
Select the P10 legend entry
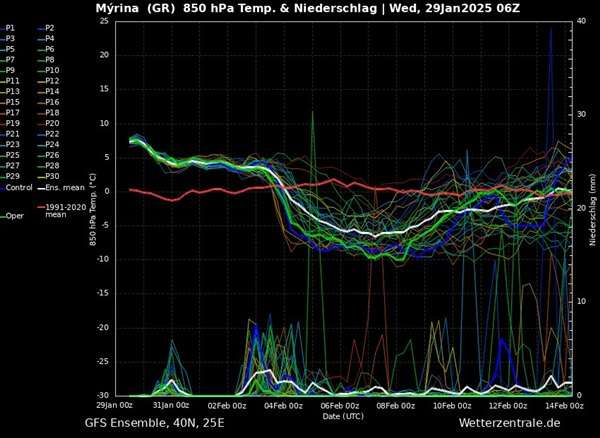pos(52,70)
